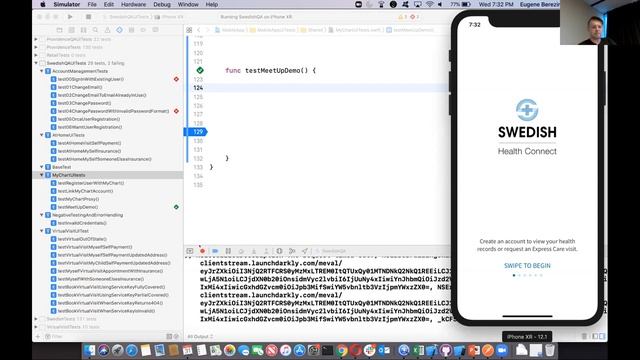This screenshot has width=640, height=360.
Task: Collapse VirtualVisitUITest class
Action: [x=42, y=231]
